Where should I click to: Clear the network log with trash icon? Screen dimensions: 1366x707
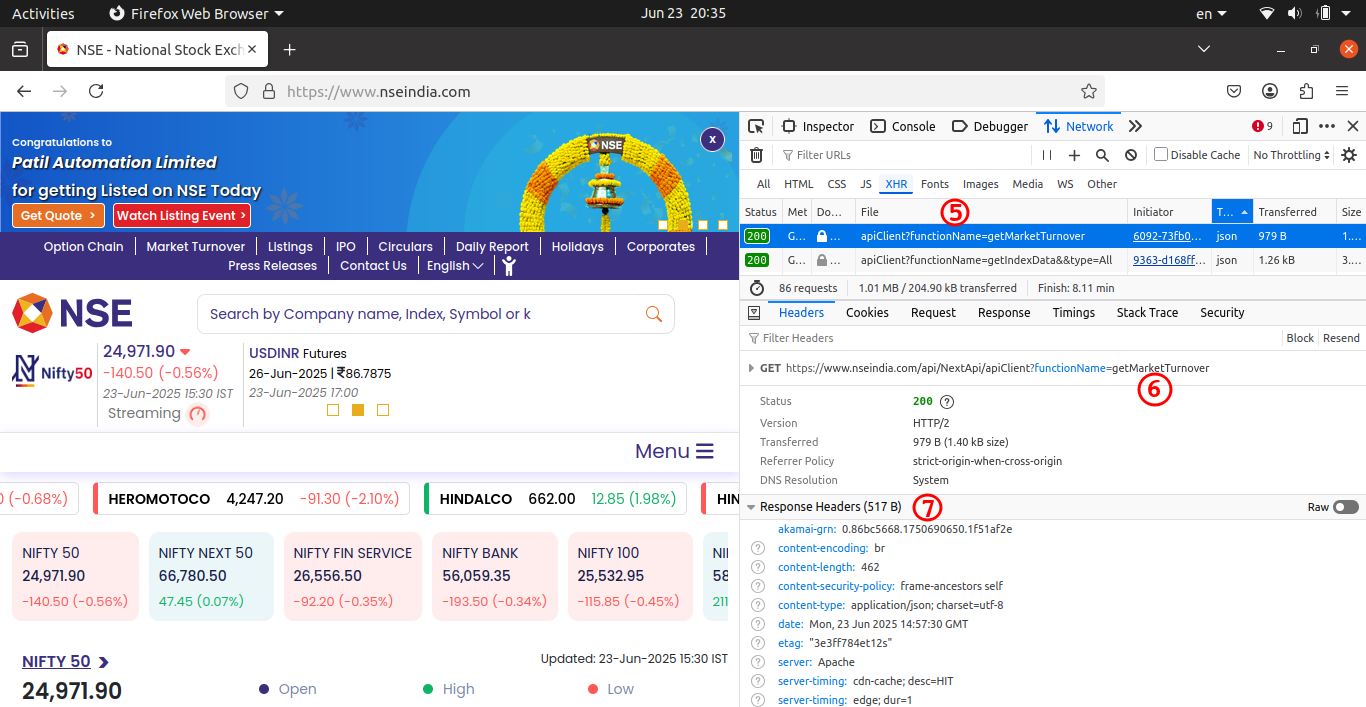[757, 155]
